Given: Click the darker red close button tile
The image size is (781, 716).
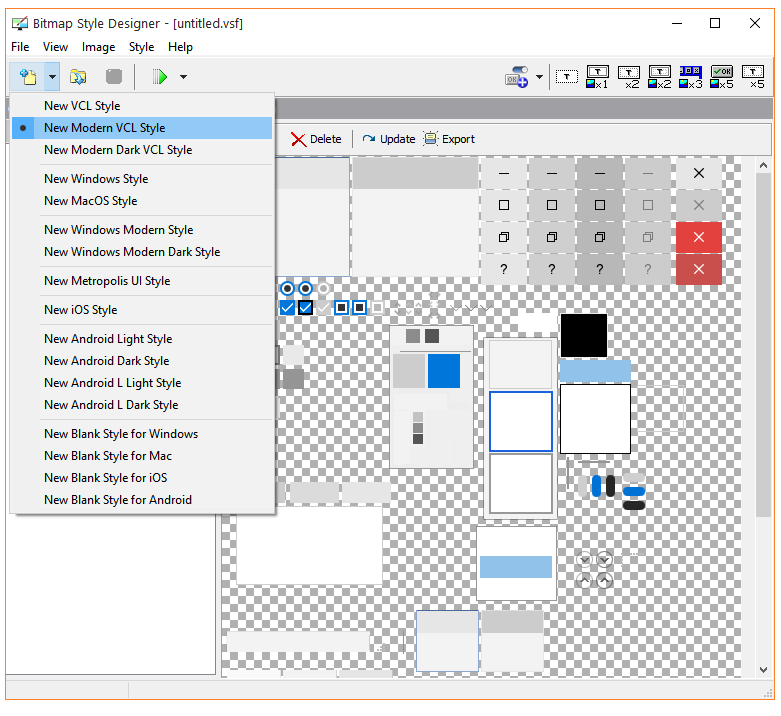Looking at the screenshot, I should point(699,269).
